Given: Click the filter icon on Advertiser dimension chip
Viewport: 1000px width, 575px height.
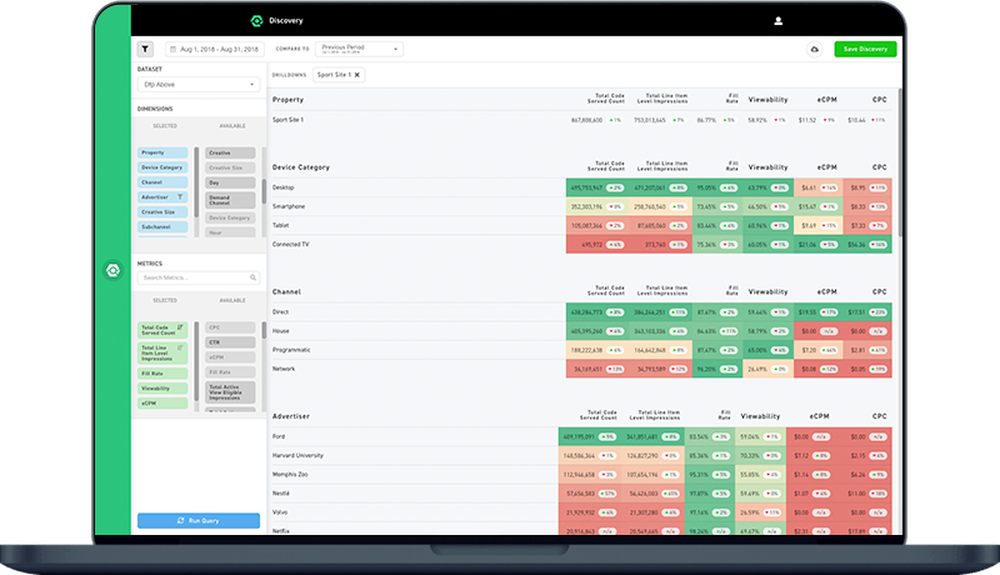Looking at the screenshot, I should pyautogui.click(x=180, y=197).
